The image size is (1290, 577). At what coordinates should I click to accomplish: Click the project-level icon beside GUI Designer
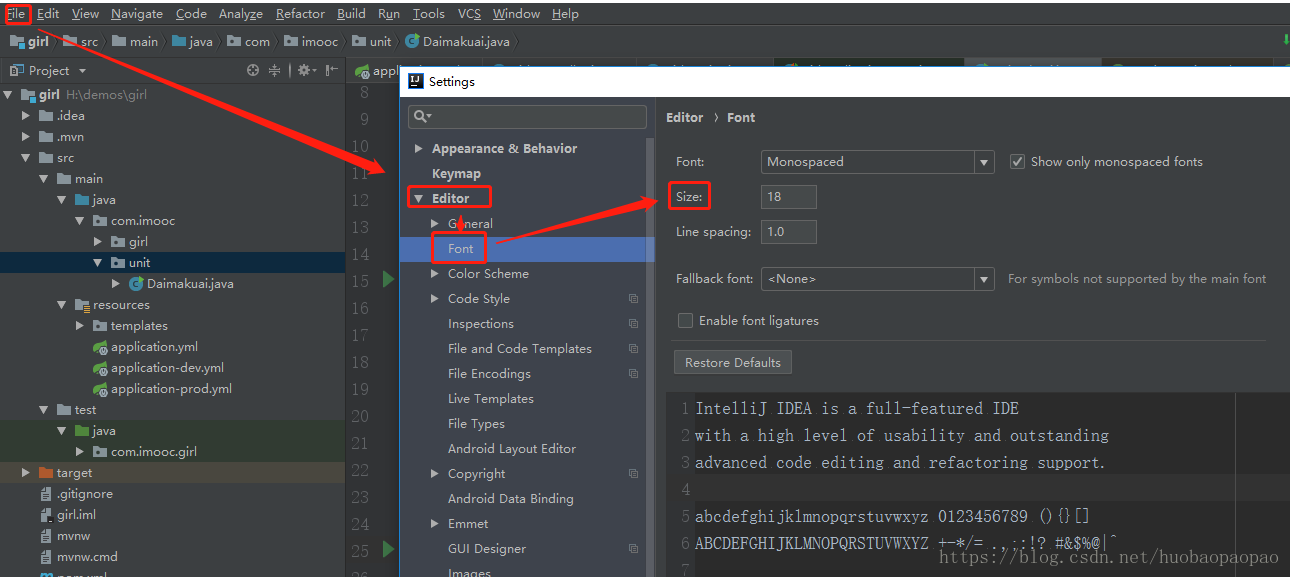[633, 549]
